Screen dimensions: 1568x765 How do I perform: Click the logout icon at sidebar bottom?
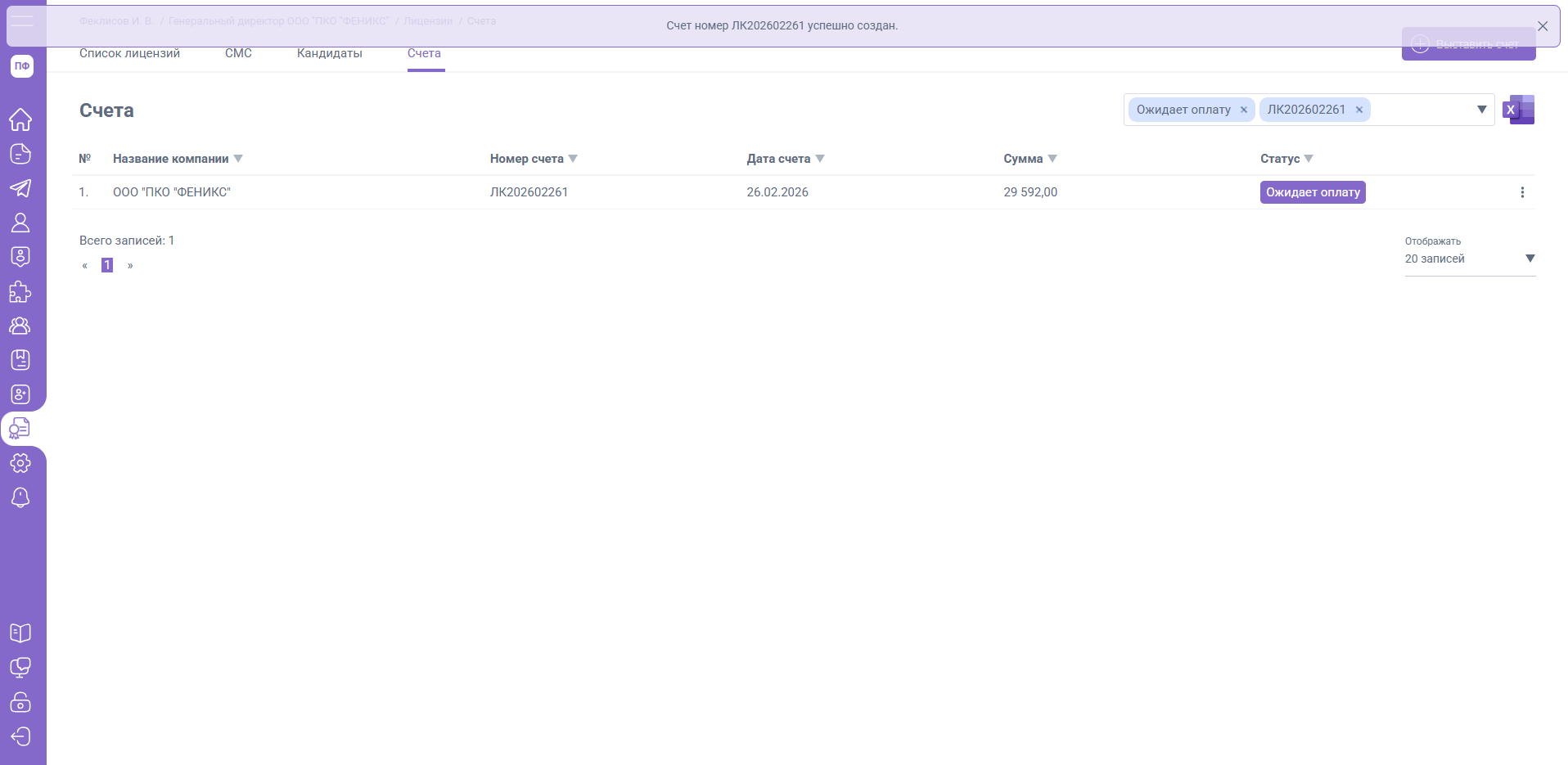click(20, 736)
